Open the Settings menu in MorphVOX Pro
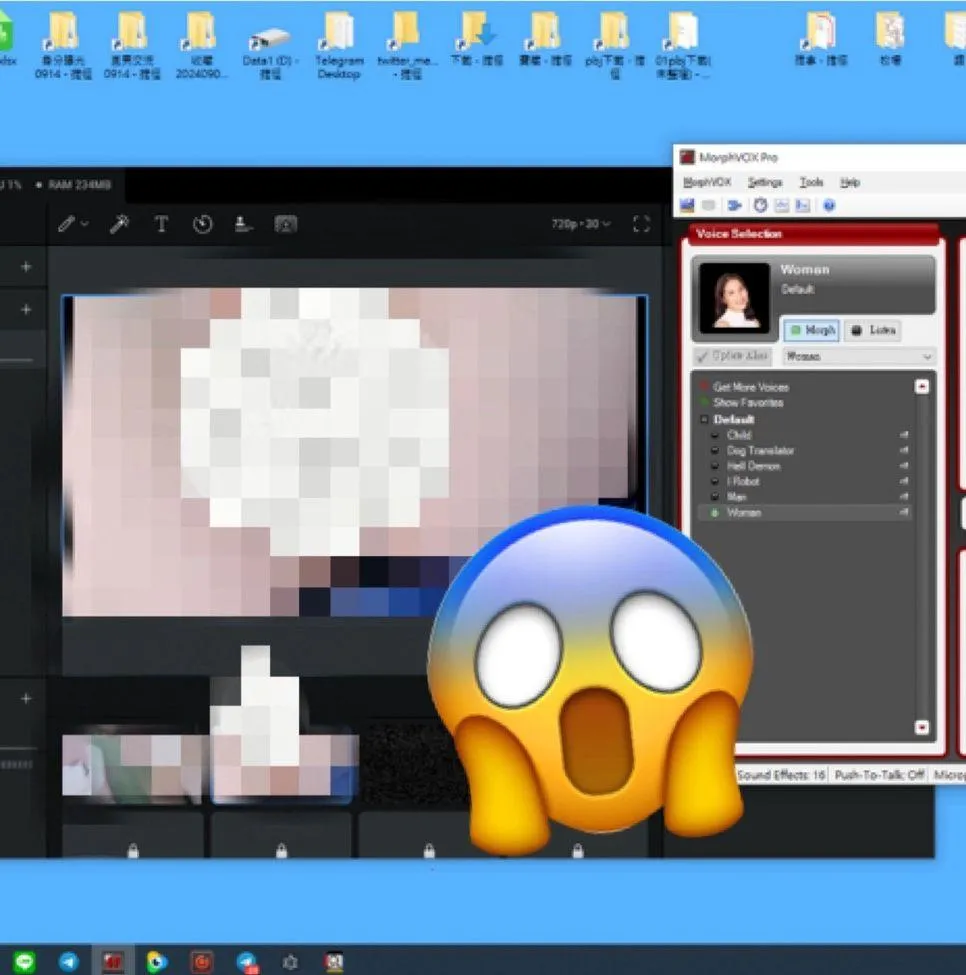Image resolution: width=966 pixels, height=975 pixels. [x=765, y=182]
